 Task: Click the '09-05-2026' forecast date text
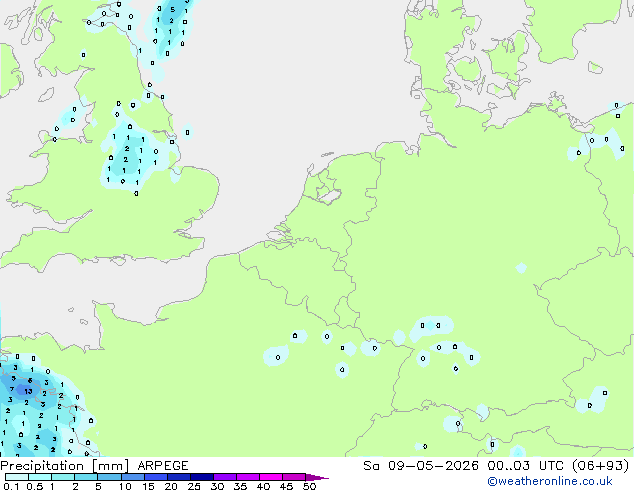433,466
